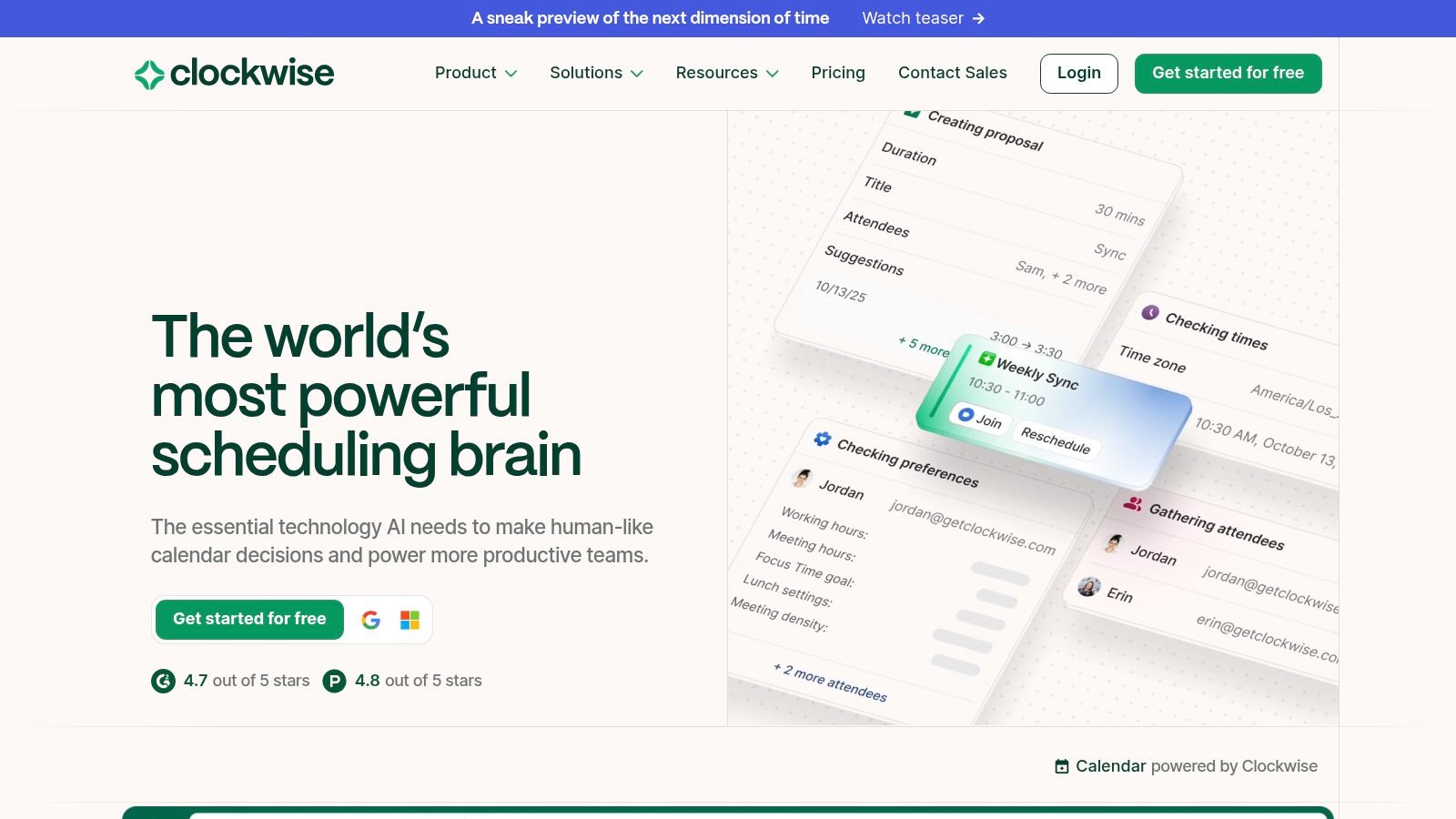
Task: Click the + 2 more attendees text
Action: (830, 682)
